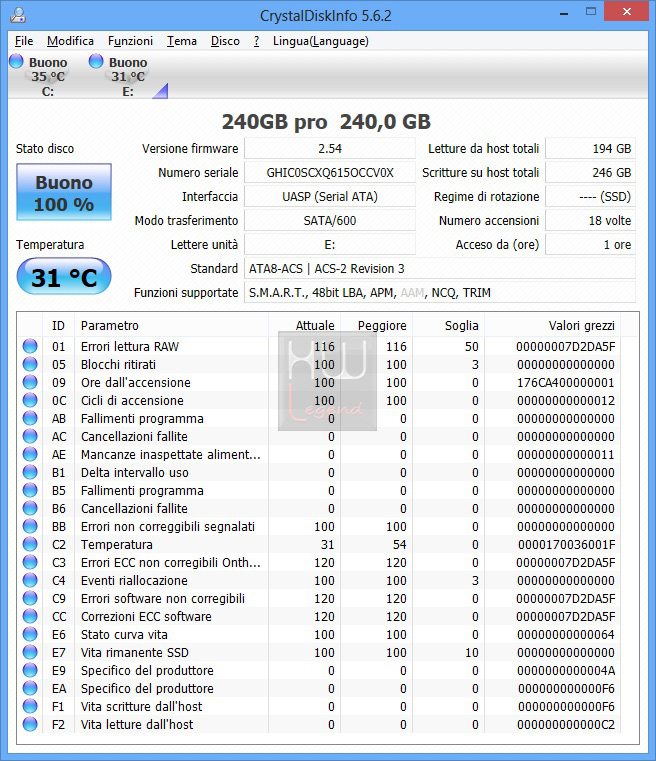Image resolution: width=656 pixels, height=761 pixels.
Task: Click status orb for Vita scritture dall'host
Action: [30, 706]
